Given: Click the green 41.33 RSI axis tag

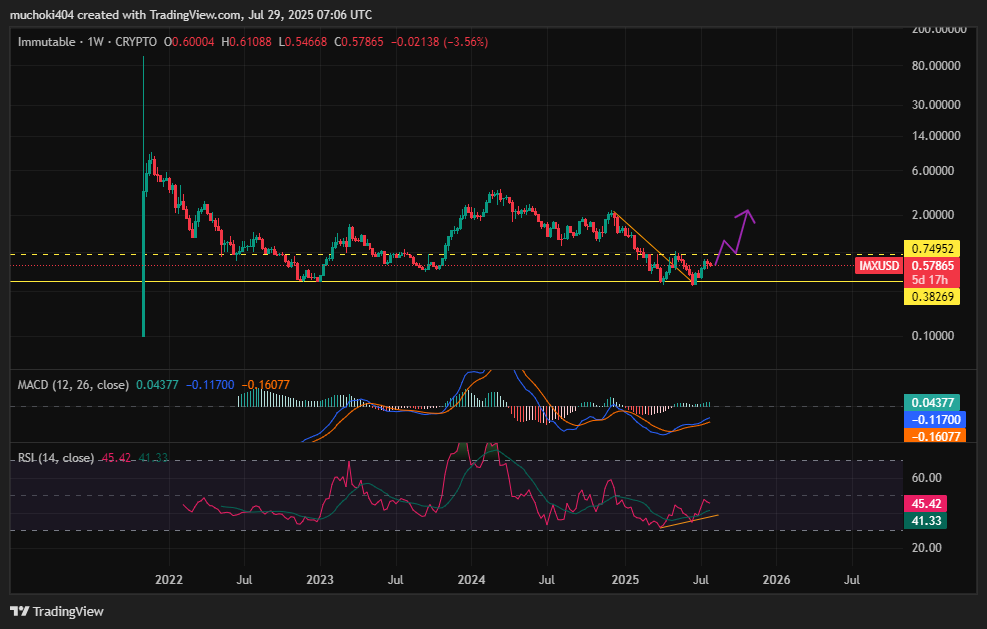Looking at the screenshot, I should (925, 521).
